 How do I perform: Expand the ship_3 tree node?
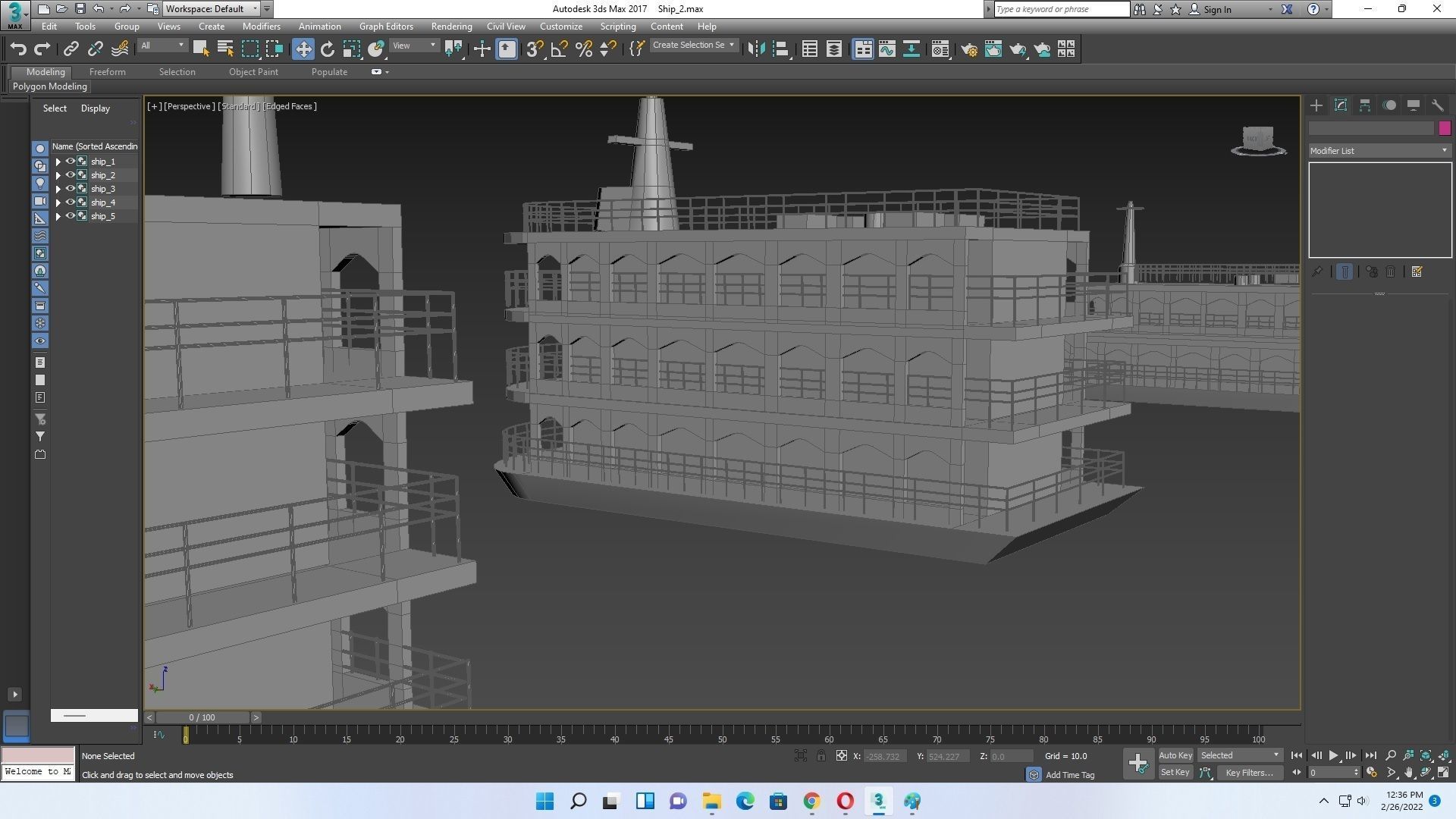click(x=58, y=189)
